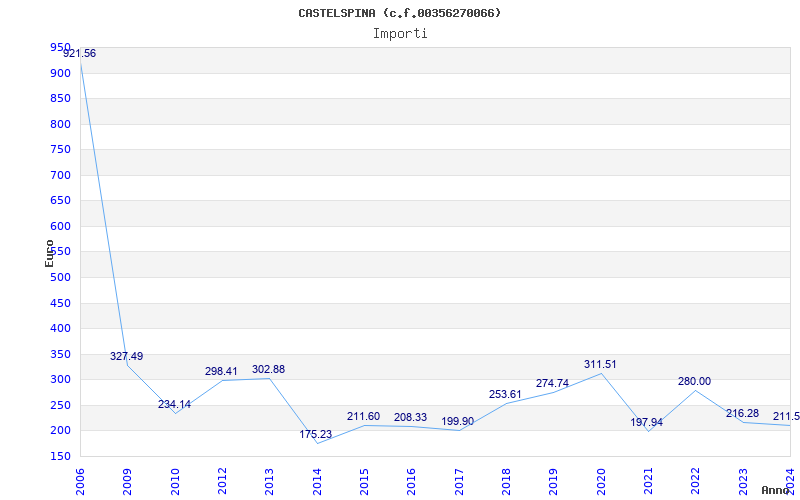Click the 450 y-axis tick label
The width and height of the screenshot is (800, 500).
[60, 304]
